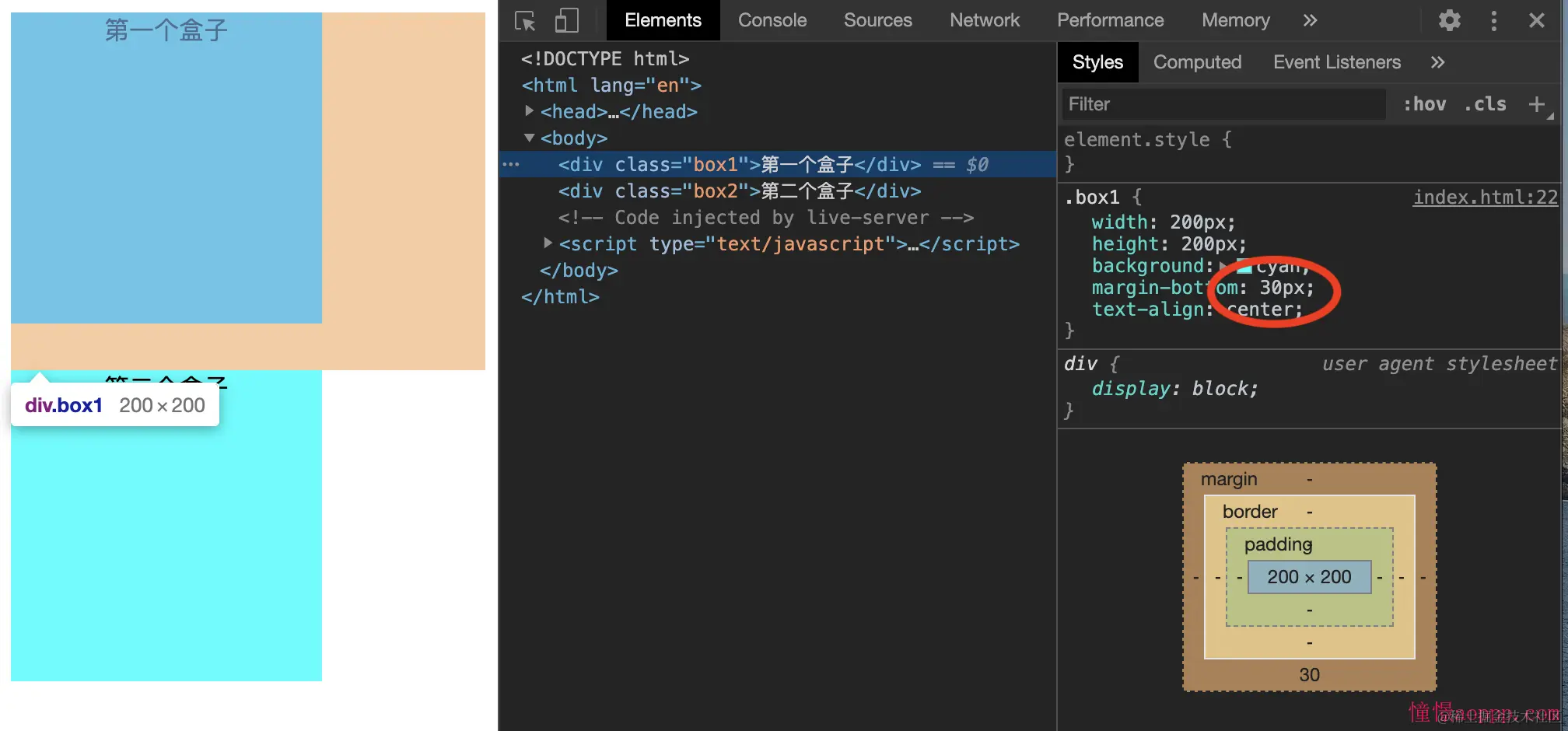Toggle the :hov element state panel
The image size is (1568, 731).
coord(1425,104)
